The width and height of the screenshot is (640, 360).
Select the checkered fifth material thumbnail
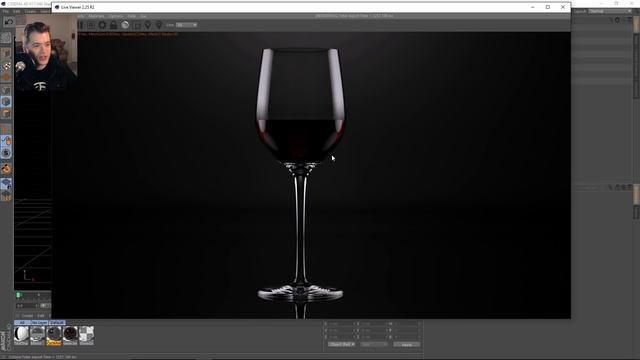click(x=86, y=335)
